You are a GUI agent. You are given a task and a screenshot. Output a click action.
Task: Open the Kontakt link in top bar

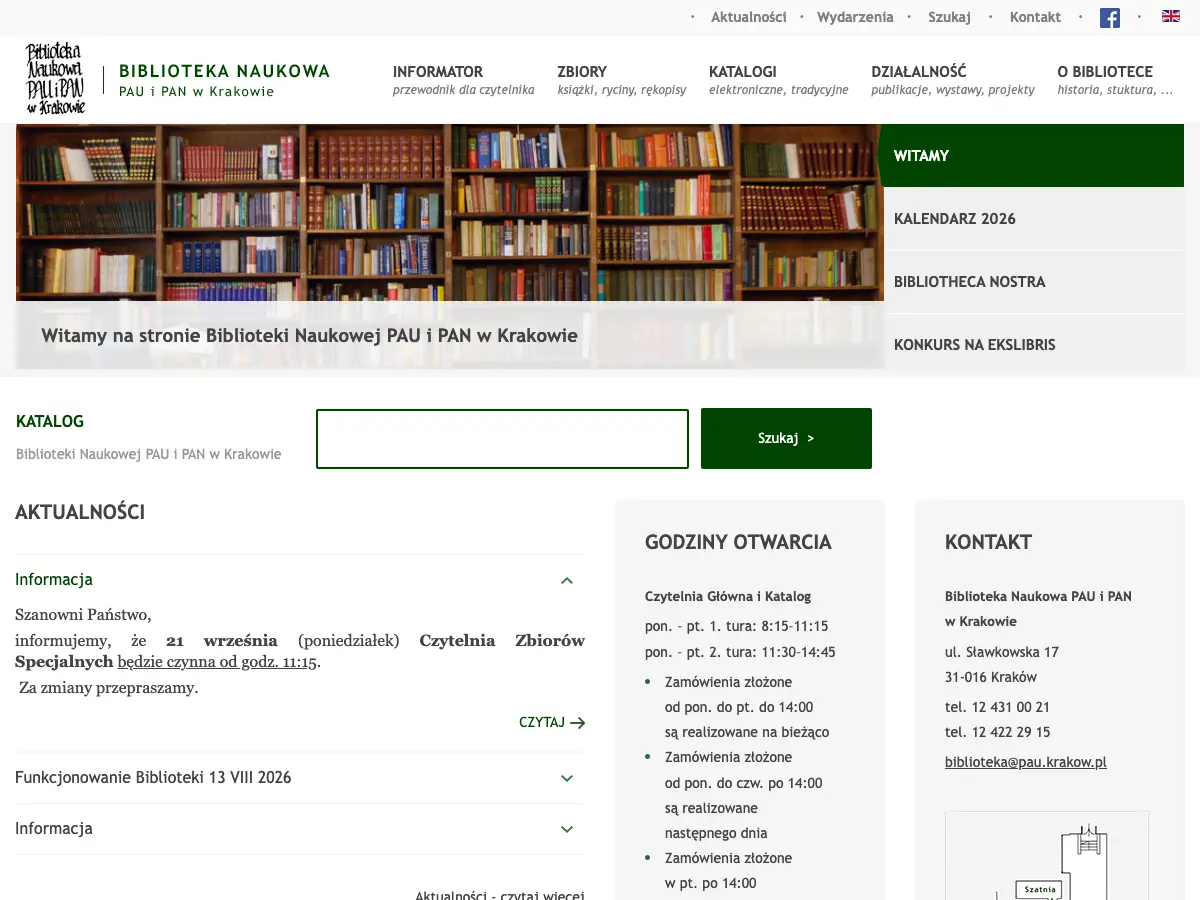1035,17
